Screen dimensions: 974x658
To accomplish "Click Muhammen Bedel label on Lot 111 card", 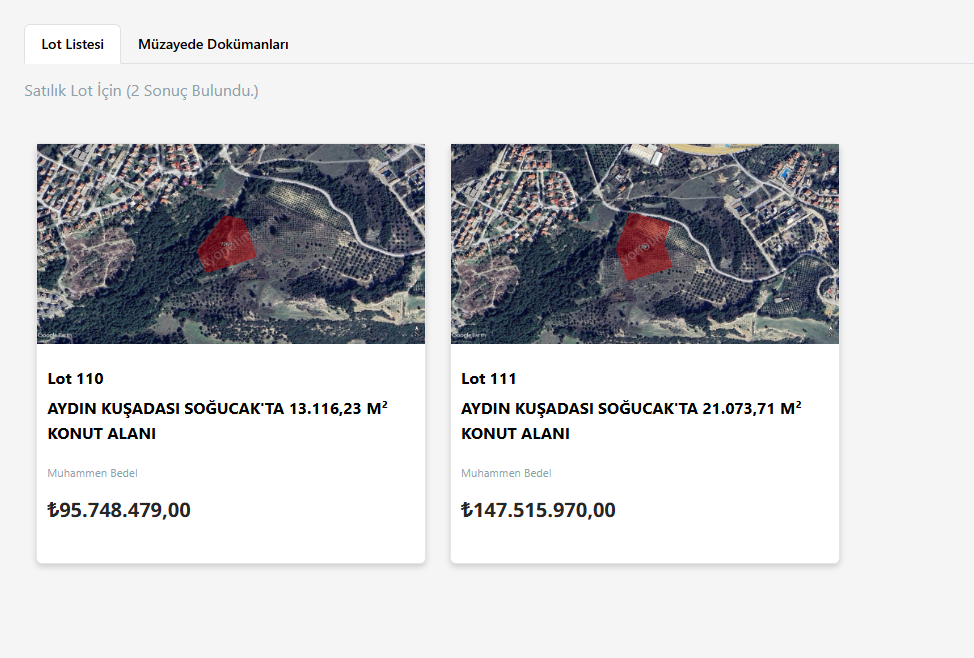I will tap(506, 473).
